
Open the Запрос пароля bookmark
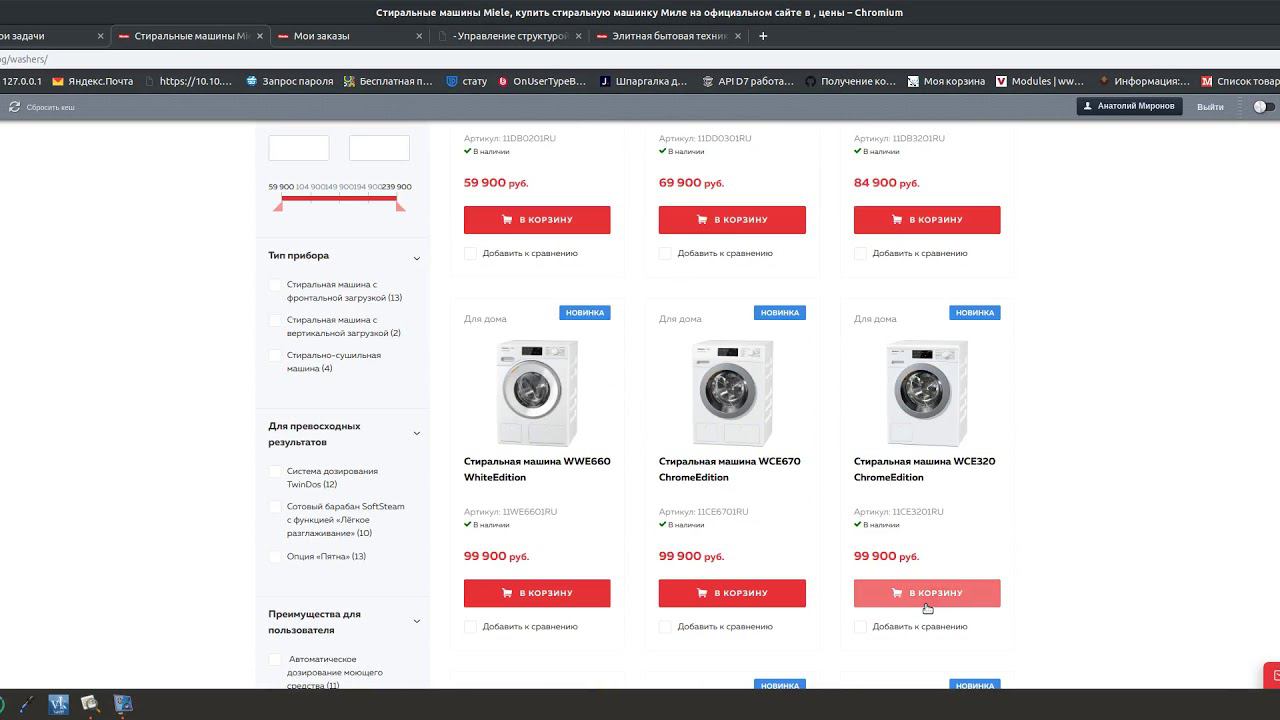(289, 81)
